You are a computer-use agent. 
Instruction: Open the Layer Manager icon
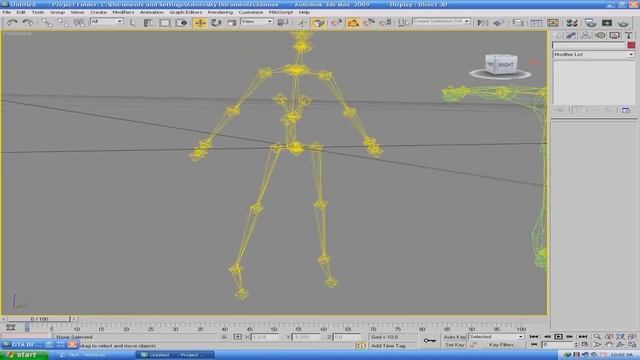tap(518, 22)
